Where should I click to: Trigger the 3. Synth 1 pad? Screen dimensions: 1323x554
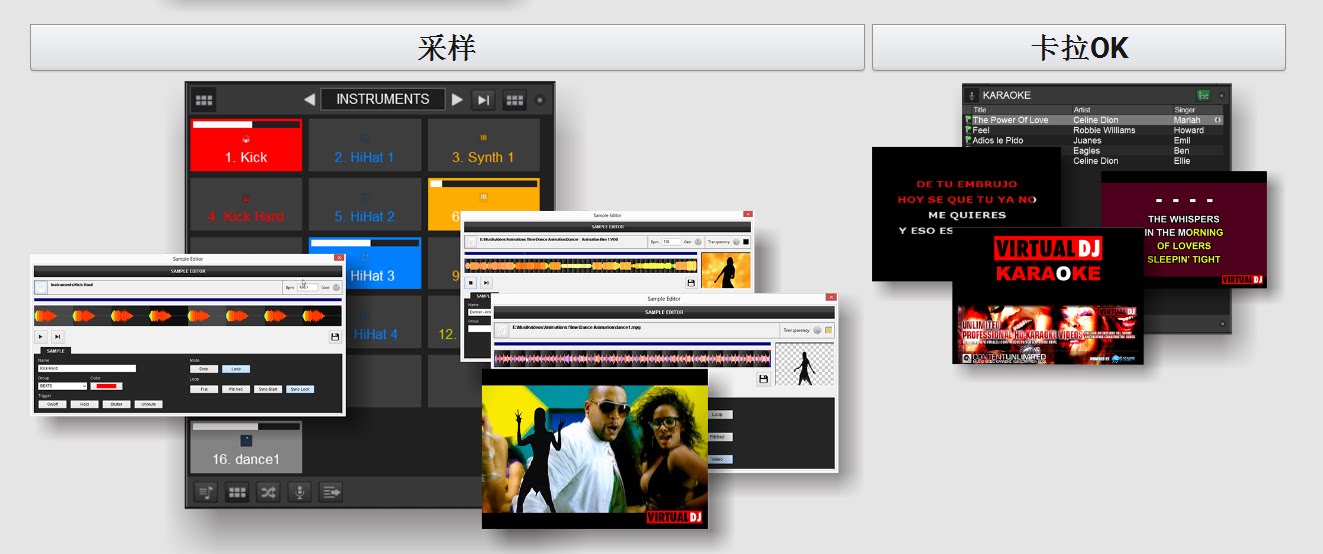[483, 144]
